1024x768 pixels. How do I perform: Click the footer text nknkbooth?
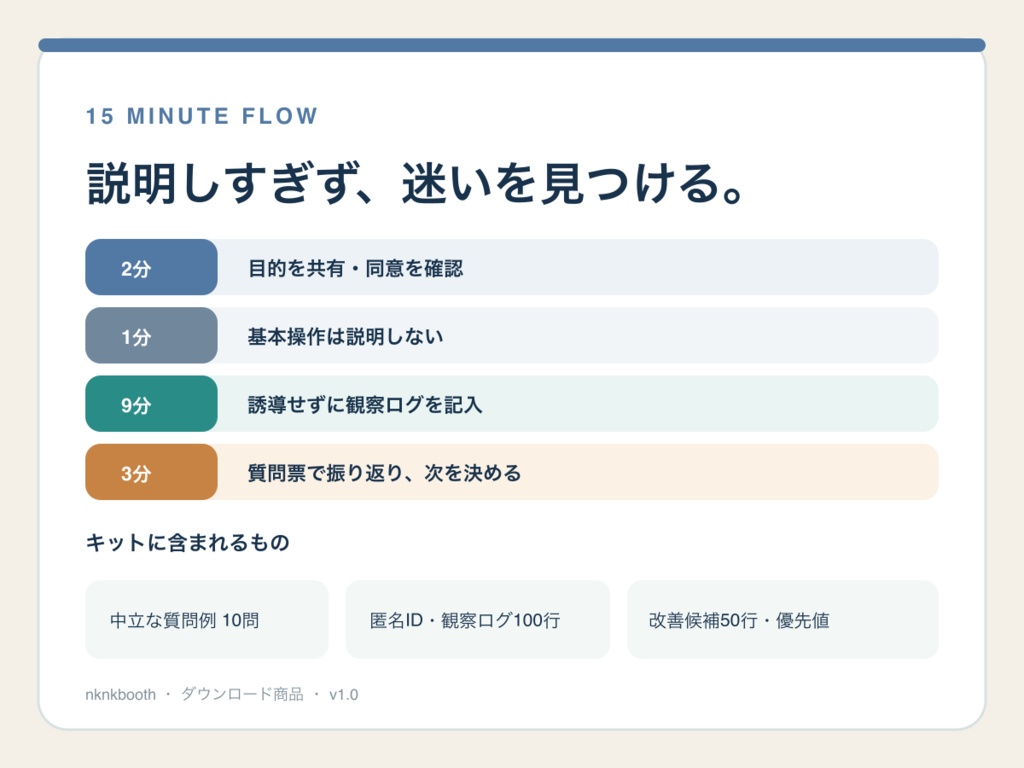point(121,694)
